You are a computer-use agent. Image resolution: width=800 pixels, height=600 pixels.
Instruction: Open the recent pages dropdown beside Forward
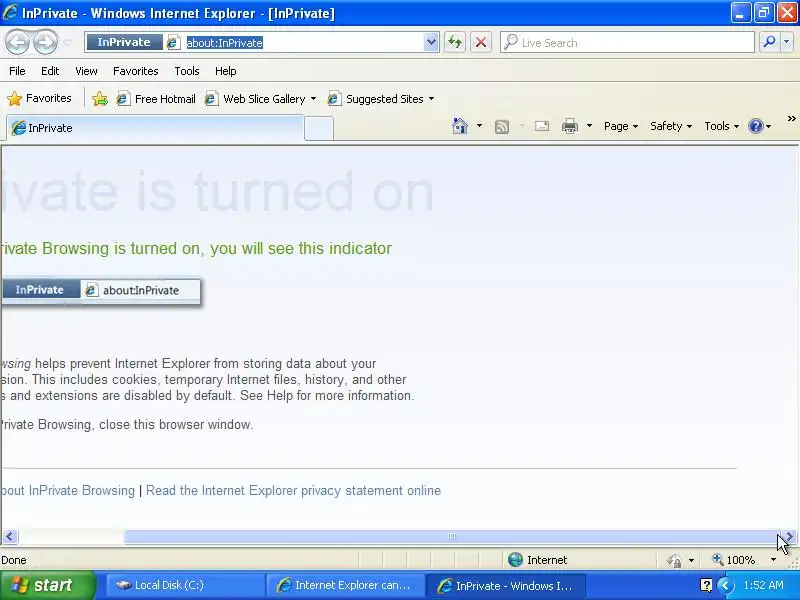[68, 42]
